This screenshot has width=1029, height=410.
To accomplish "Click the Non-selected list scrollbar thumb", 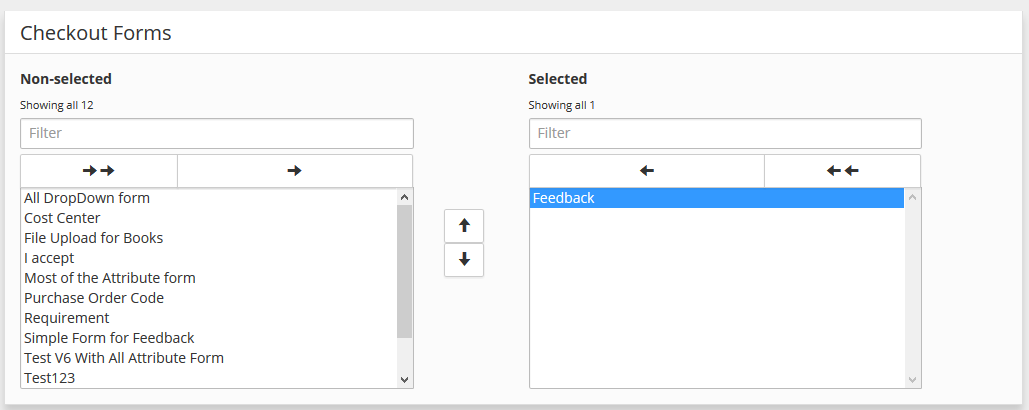I will coord(404,270).
